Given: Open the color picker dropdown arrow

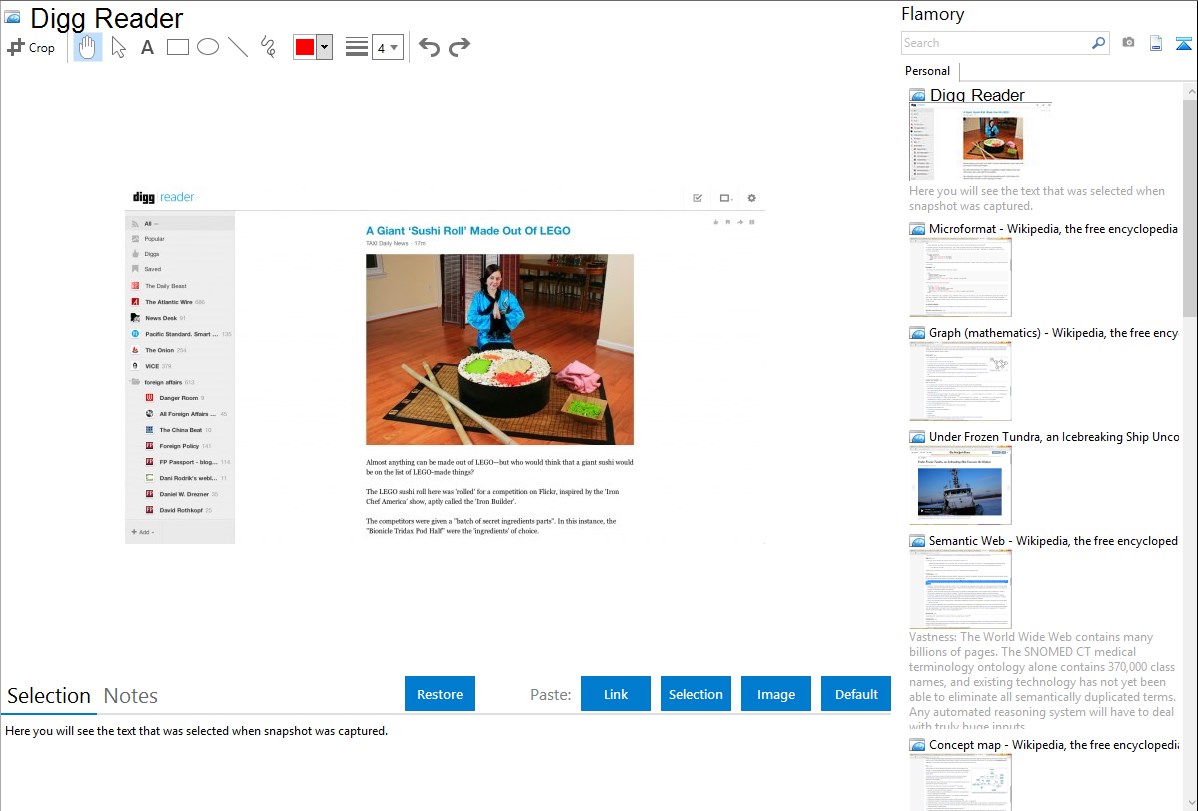Looking at the screenshot, I should point(325,47).
